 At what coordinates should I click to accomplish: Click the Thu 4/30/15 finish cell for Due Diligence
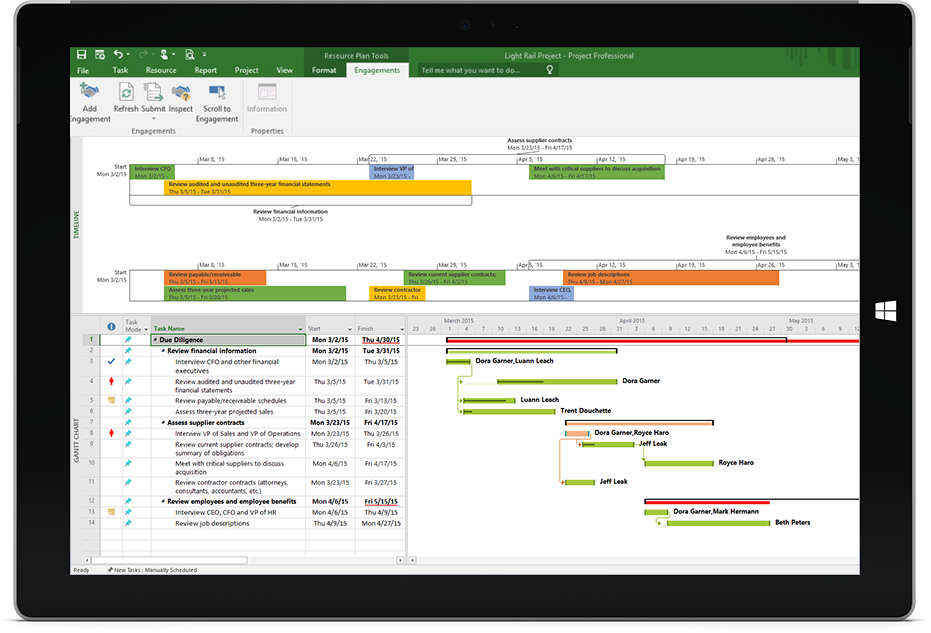pos(381,340)
